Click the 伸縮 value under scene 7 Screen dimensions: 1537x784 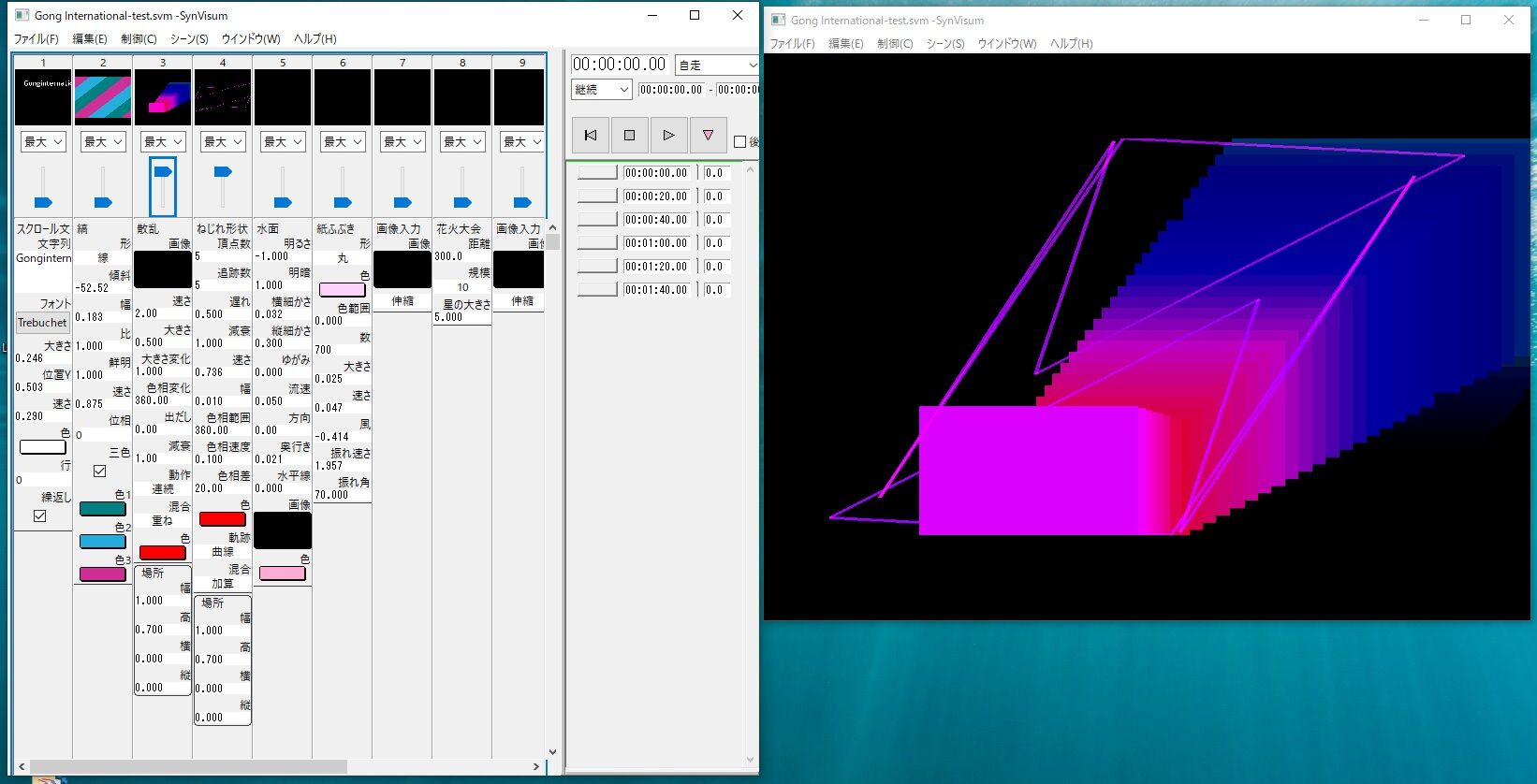[403, 301]
